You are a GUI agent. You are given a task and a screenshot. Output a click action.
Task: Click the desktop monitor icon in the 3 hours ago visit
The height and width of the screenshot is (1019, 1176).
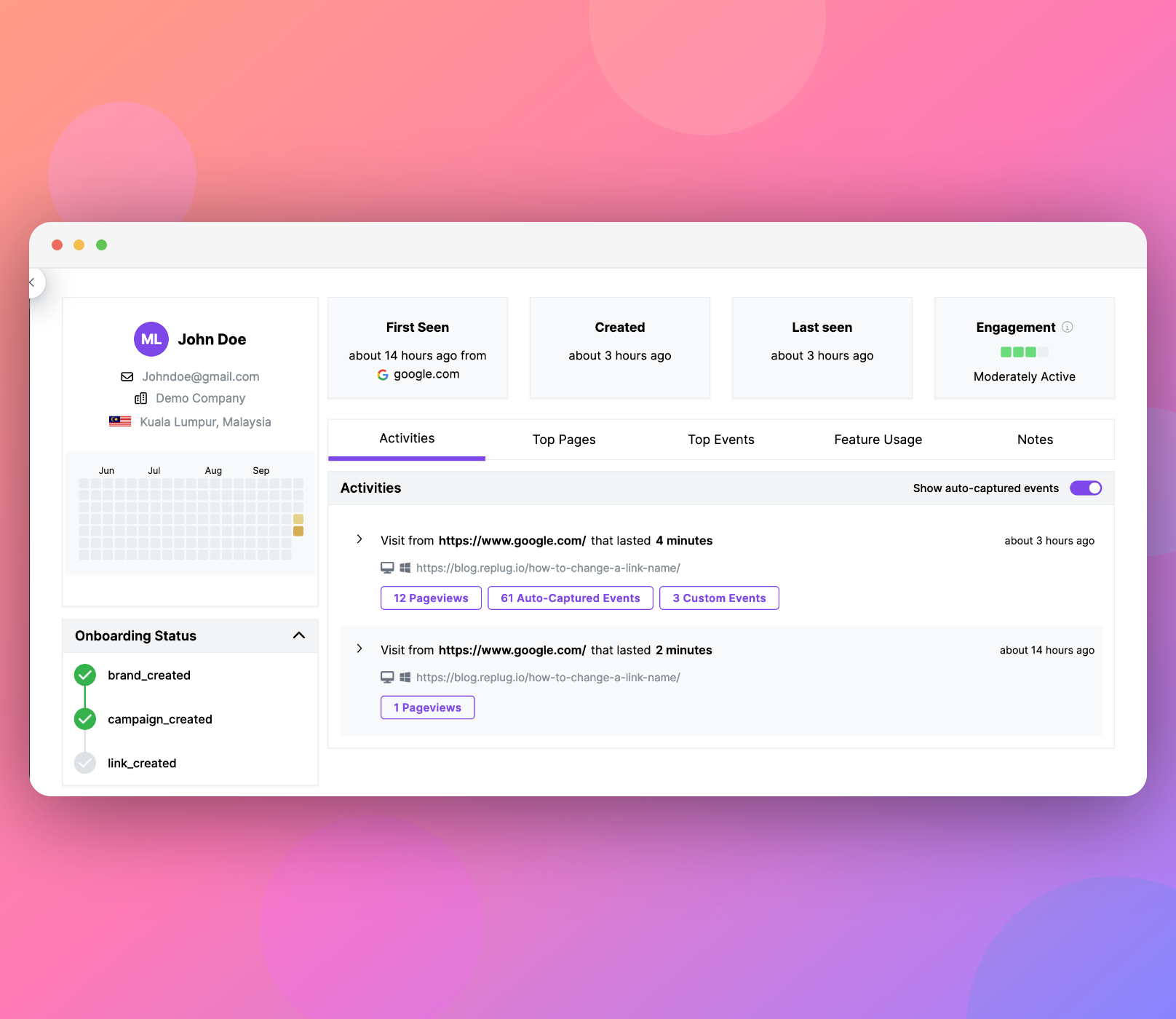click(388, 568)
